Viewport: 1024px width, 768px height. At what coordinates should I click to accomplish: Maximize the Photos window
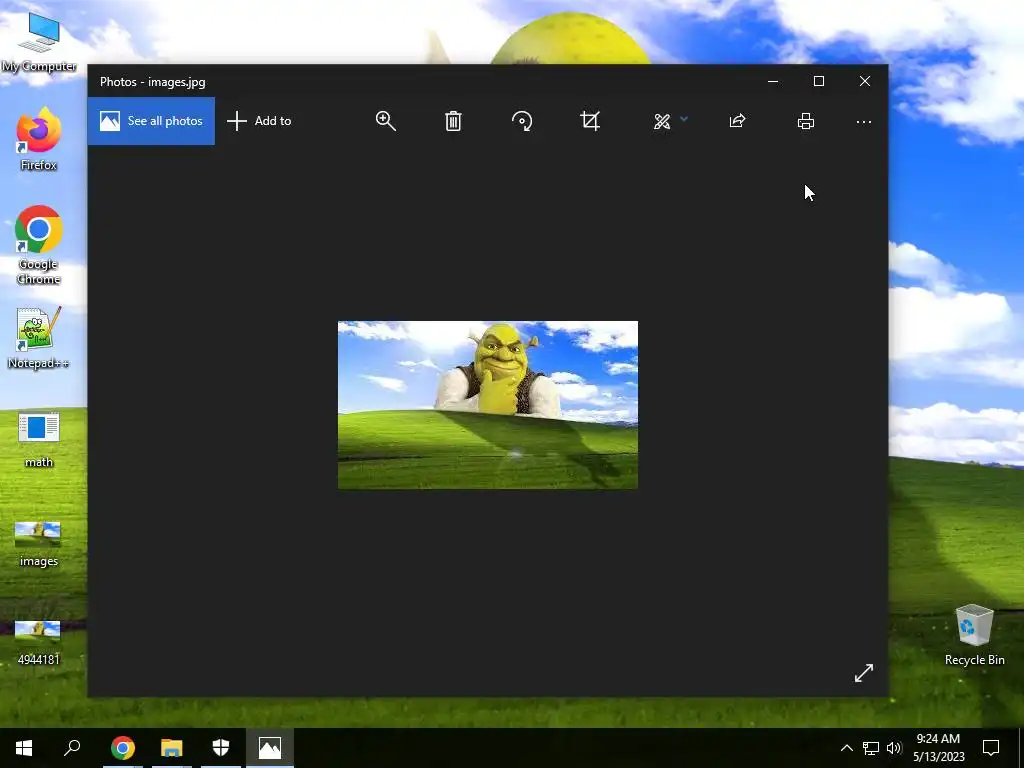click(x=818, y=81)
